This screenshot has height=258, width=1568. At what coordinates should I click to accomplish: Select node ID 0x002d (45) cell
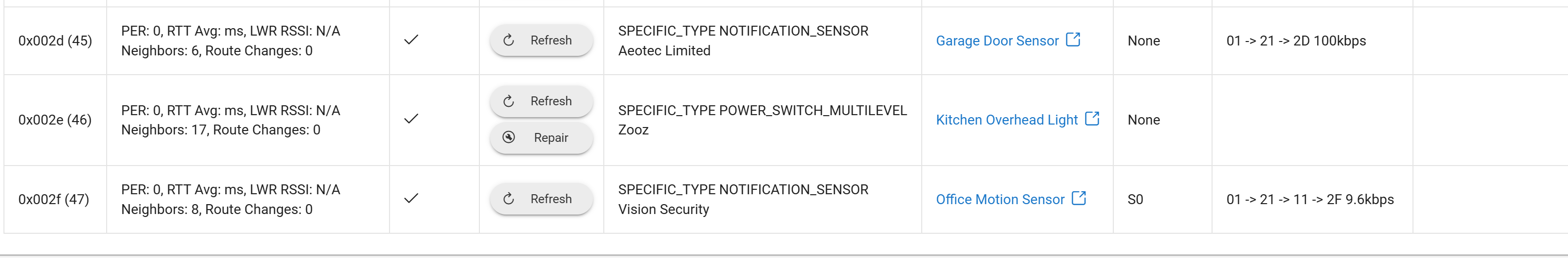point(55,41)
